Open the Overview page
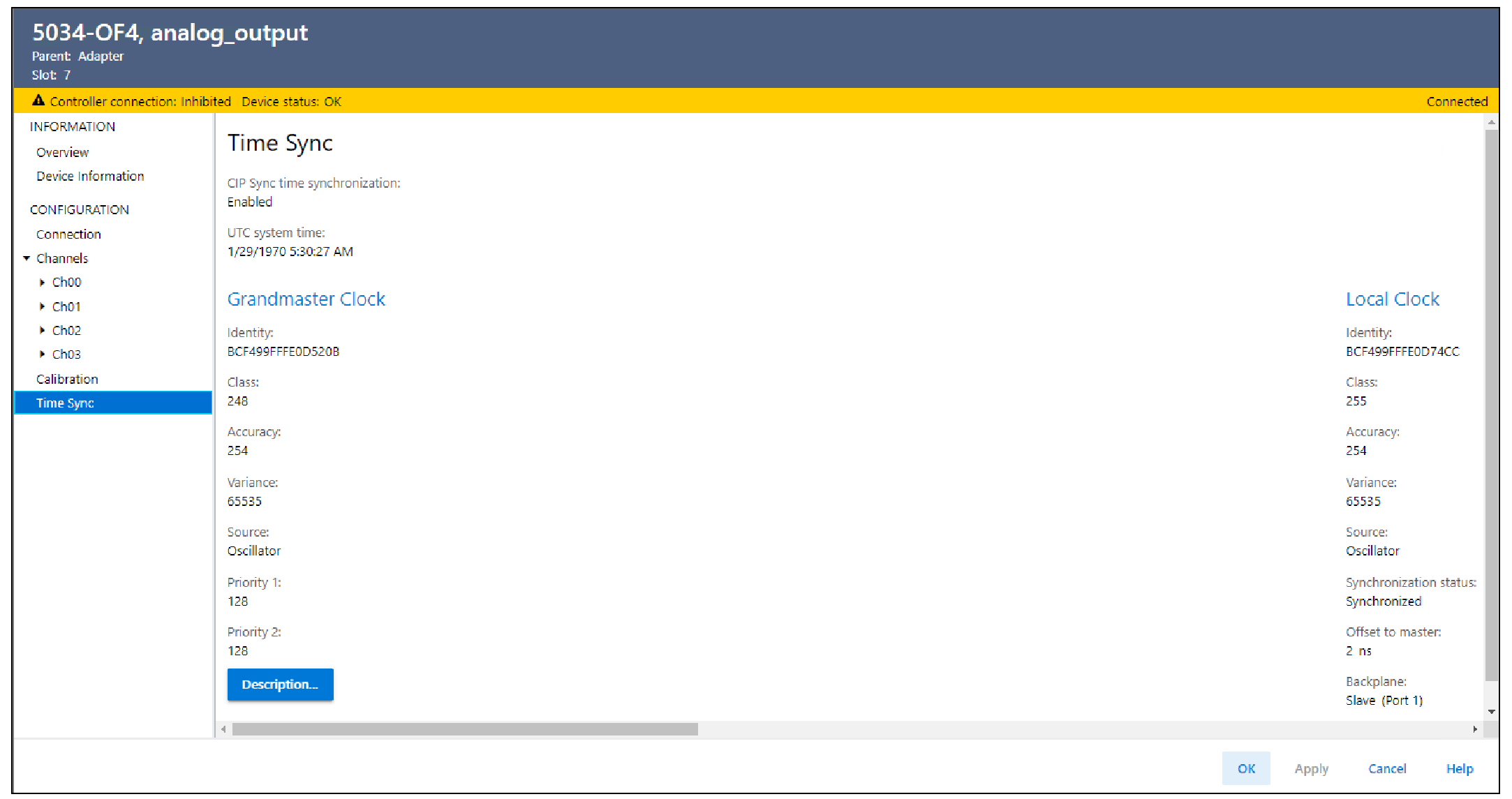This screenshot has height=799, width=1512. click(62, 152)
